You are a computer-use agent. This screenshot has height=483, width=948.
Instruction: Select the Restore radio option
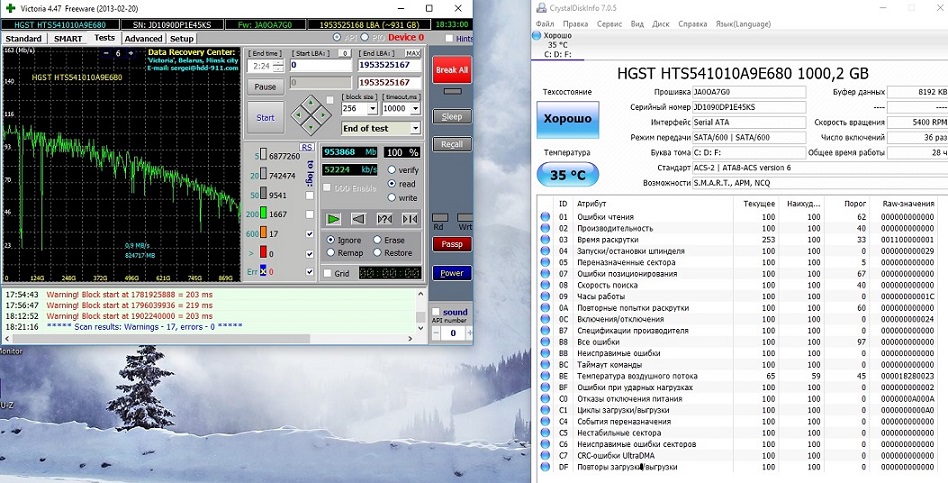377,253
